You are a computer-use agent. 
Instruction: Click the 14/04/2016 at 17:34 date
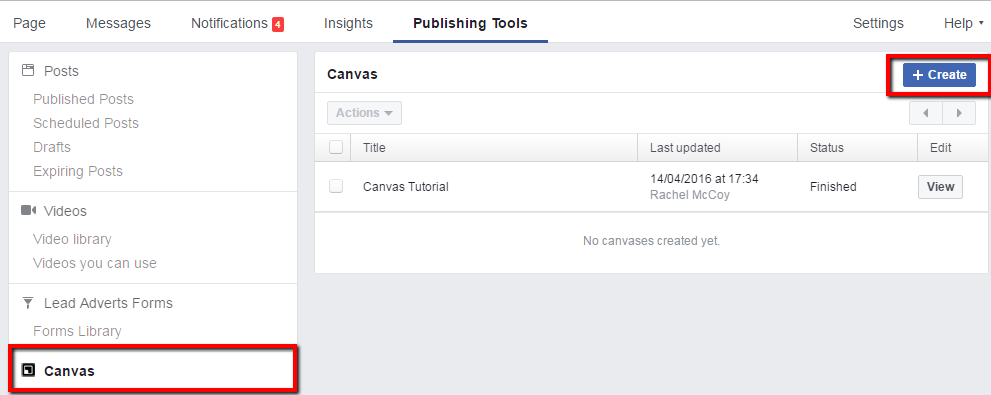[704, 179]
